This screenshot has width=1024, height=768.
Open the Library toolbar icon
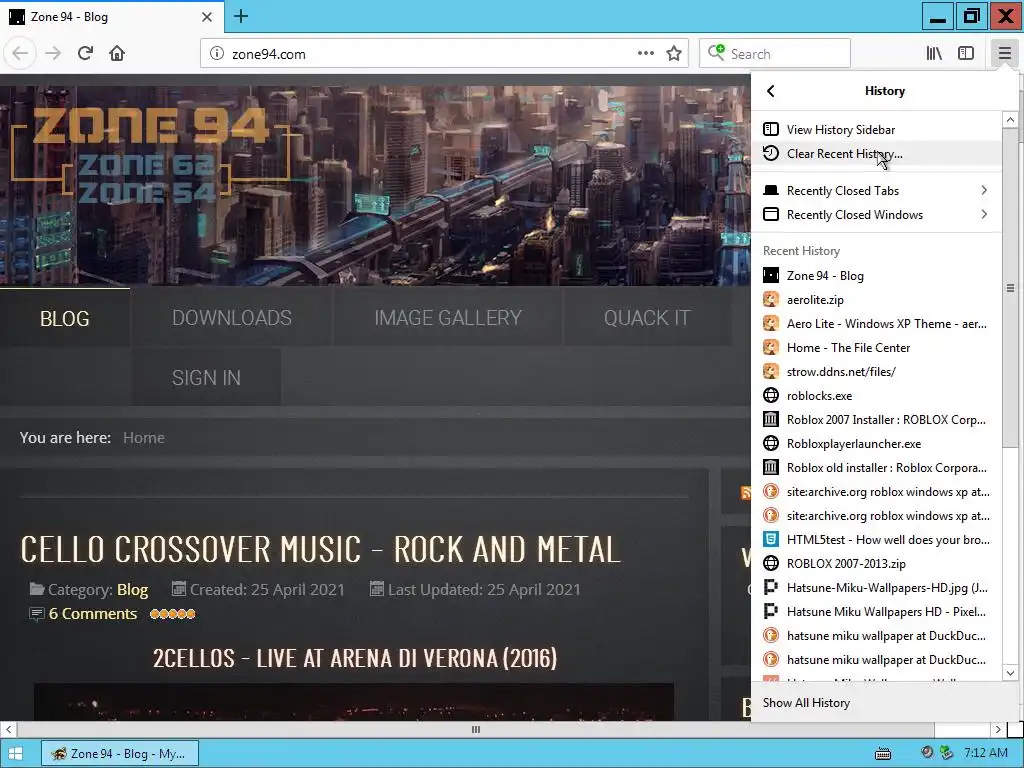tap(934, 54)
